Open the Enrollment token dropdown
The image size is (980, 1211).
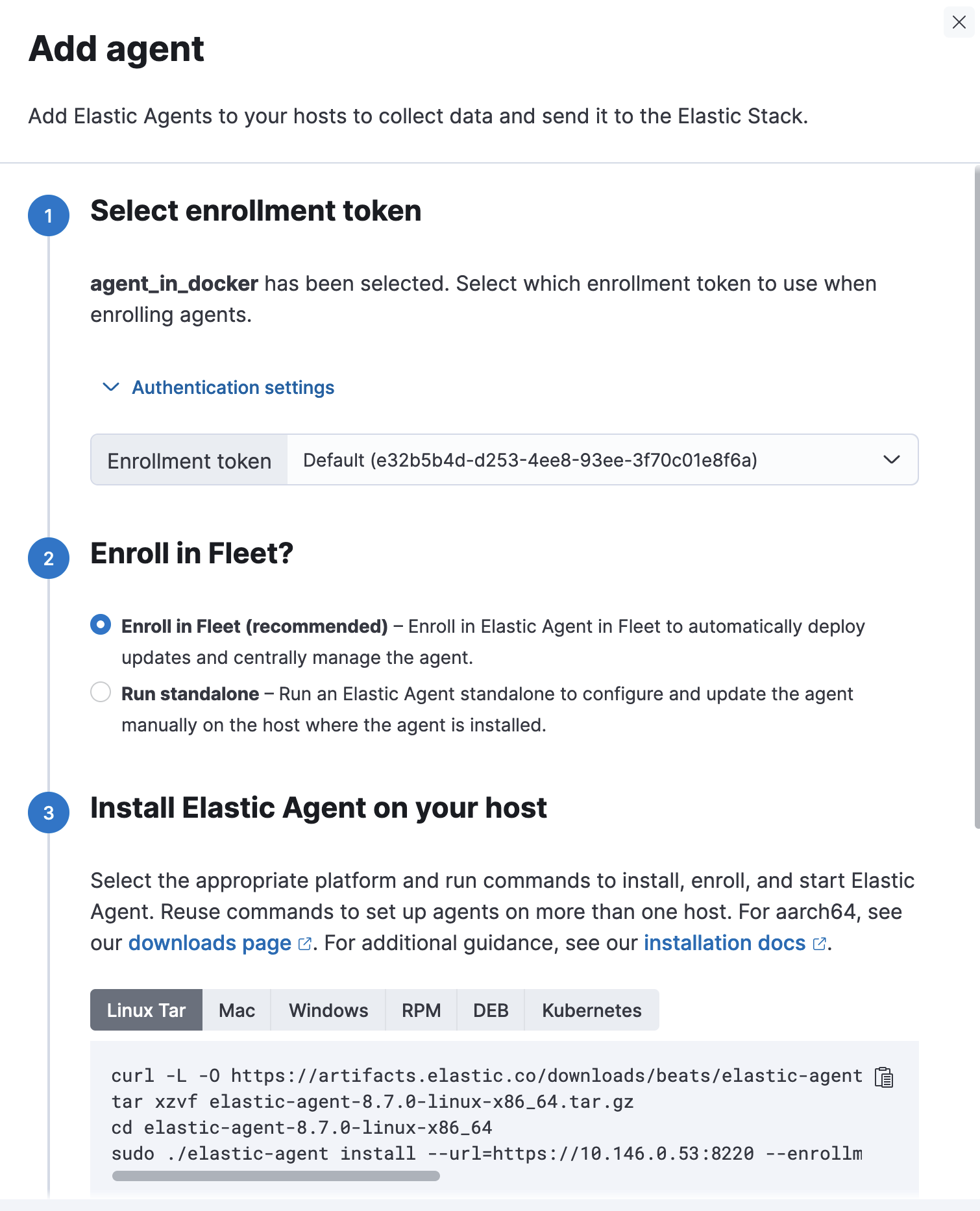(x=584, y=460)
